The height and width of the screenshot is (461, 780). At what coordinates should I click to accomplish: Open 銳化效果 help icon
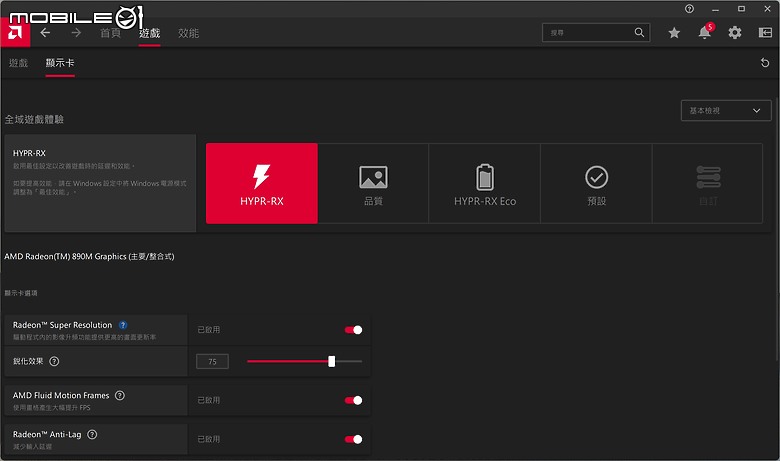(54, 361)
